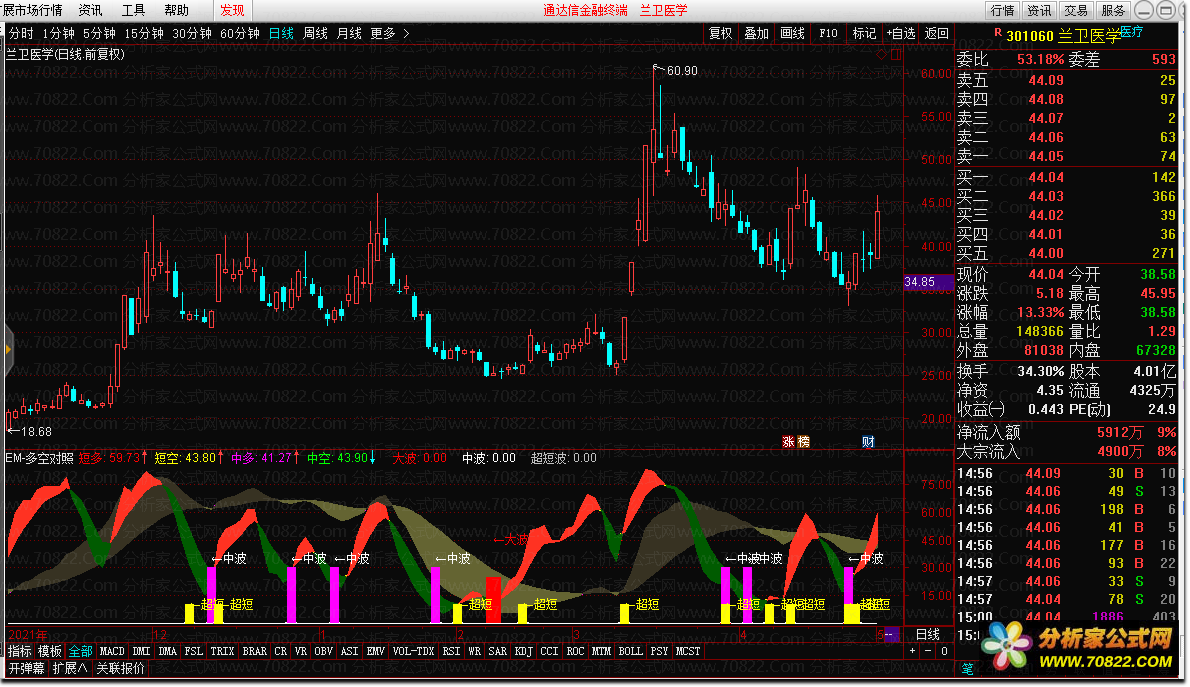Open the 工具 menu
The width and height of the screenshot is (1190, 687).
[x=134, y=11]
